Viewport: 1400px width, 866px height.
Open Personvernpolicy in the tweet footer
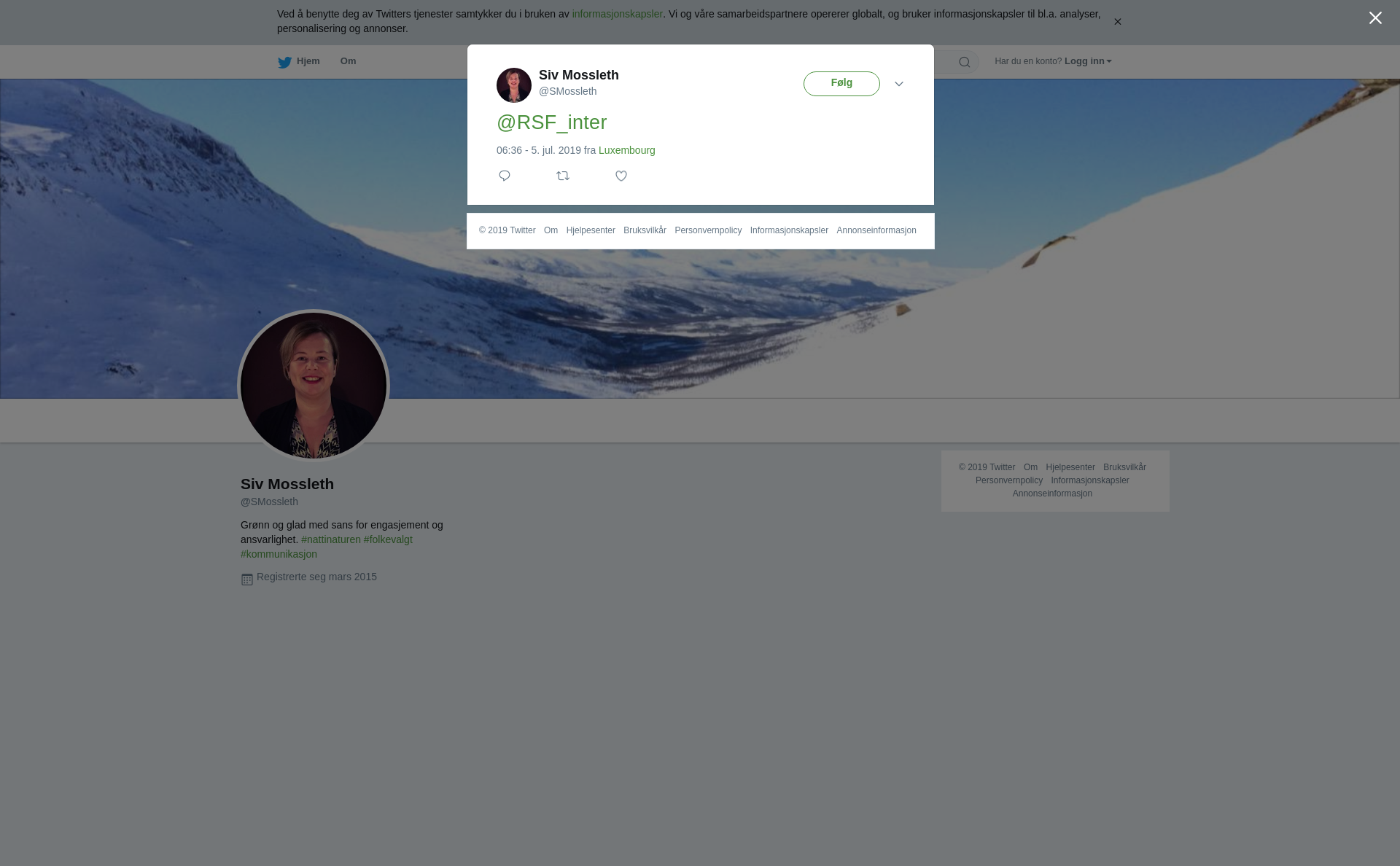707,230
